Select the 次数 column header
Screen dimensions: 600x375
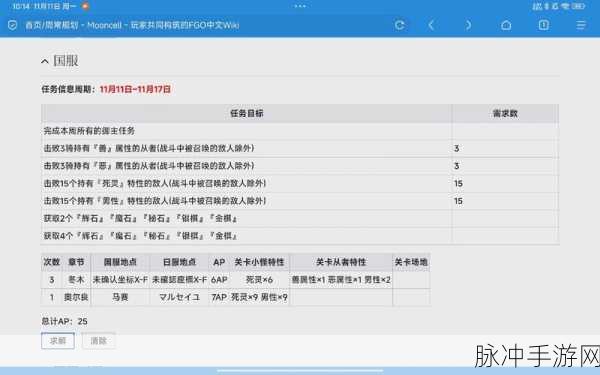point(52,262)
